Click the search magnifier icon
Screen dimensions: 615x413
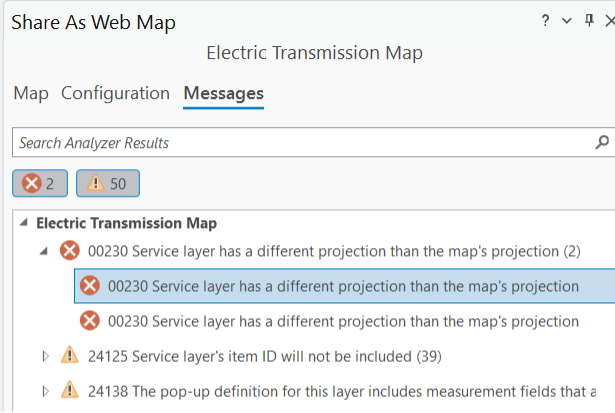point(602,143)
